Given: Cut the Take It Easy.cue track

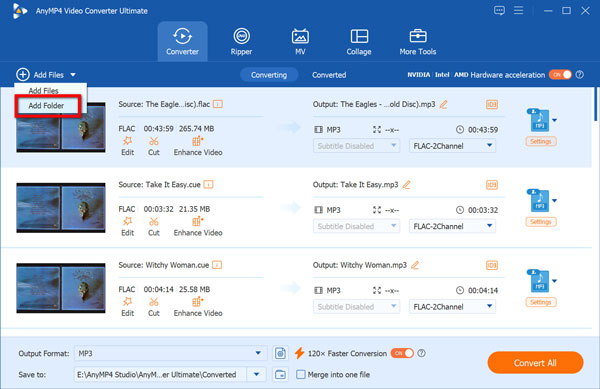Looking at the screenshot, I should (x=153, y=226).
